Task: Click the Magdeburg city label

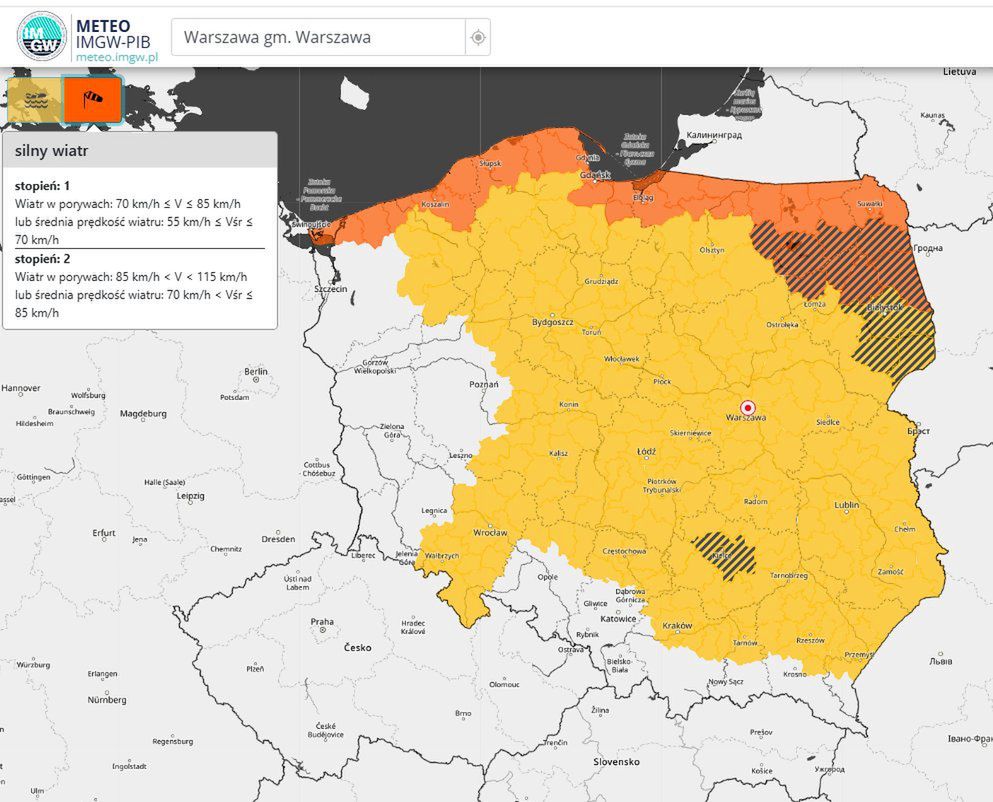Action: tap(143, 414)
